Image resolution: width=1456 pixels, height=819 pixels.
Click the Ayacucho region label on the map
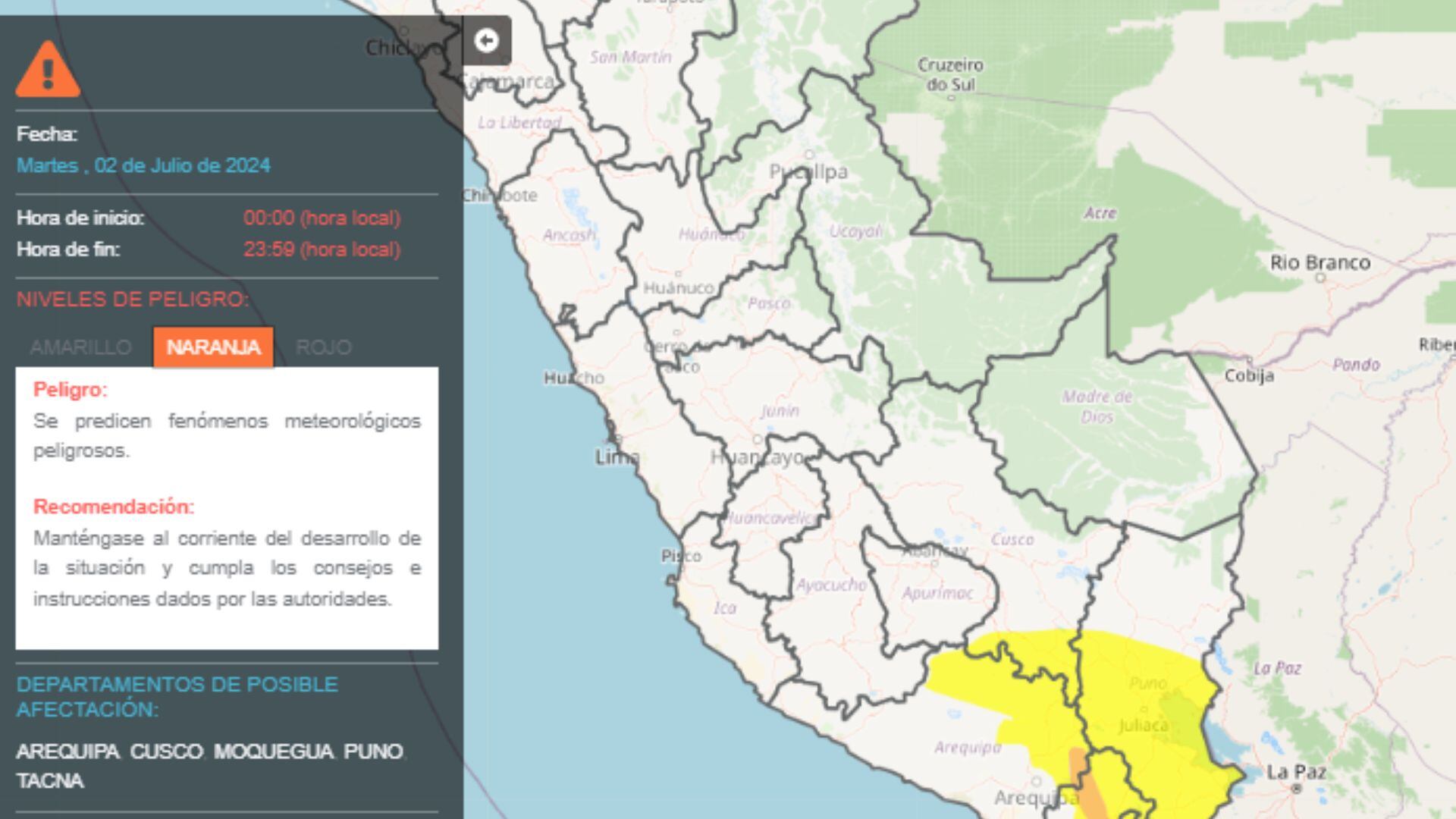pos(831,585)
